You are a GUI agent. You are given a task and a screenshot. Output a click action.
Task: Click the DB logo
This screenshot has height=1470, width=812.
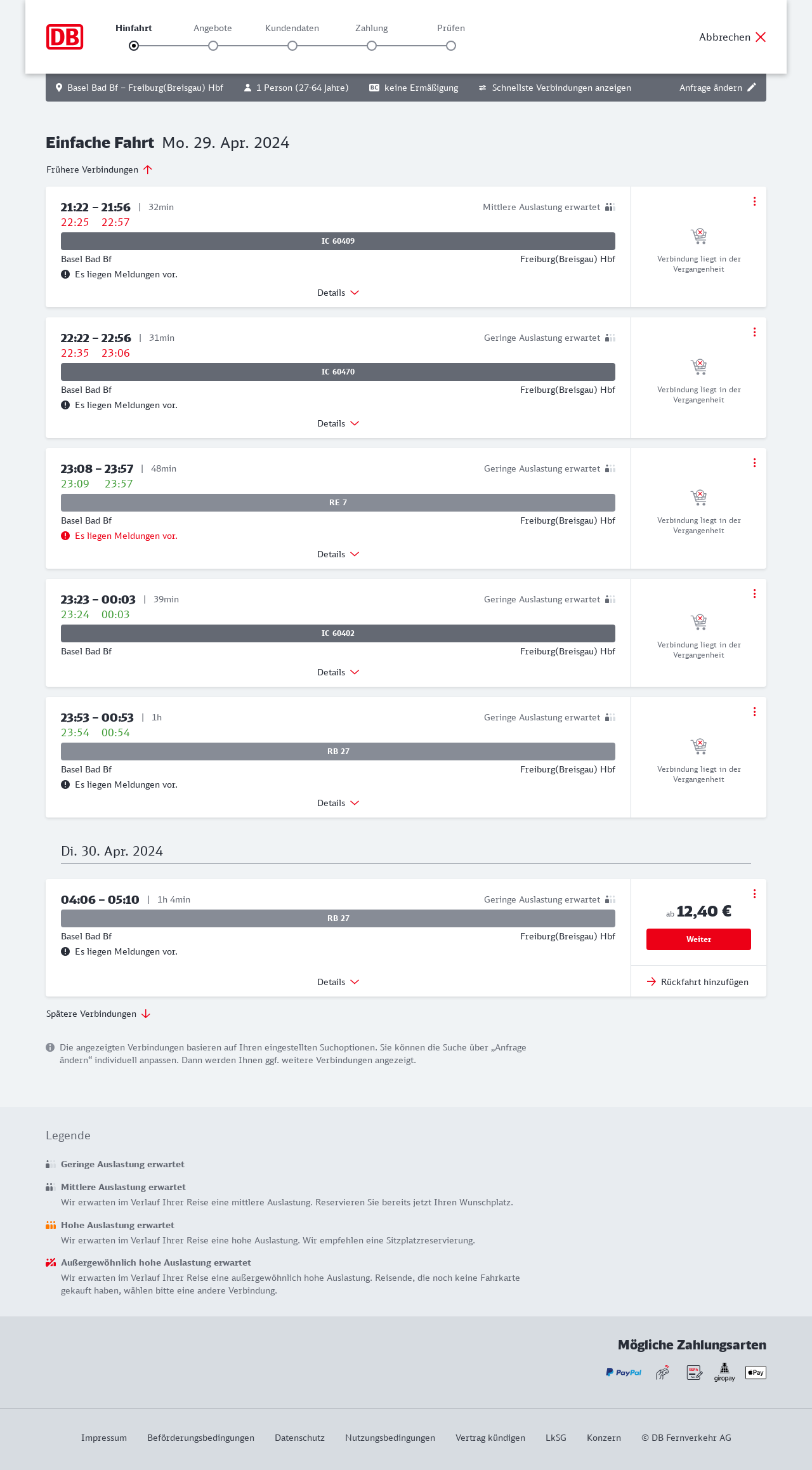65,37
